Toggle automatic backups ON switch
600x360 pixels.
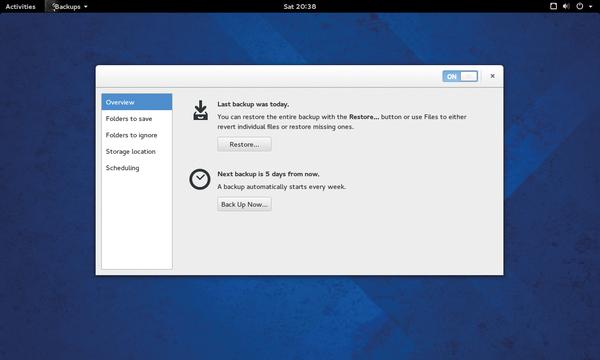[x=460, y=76]
